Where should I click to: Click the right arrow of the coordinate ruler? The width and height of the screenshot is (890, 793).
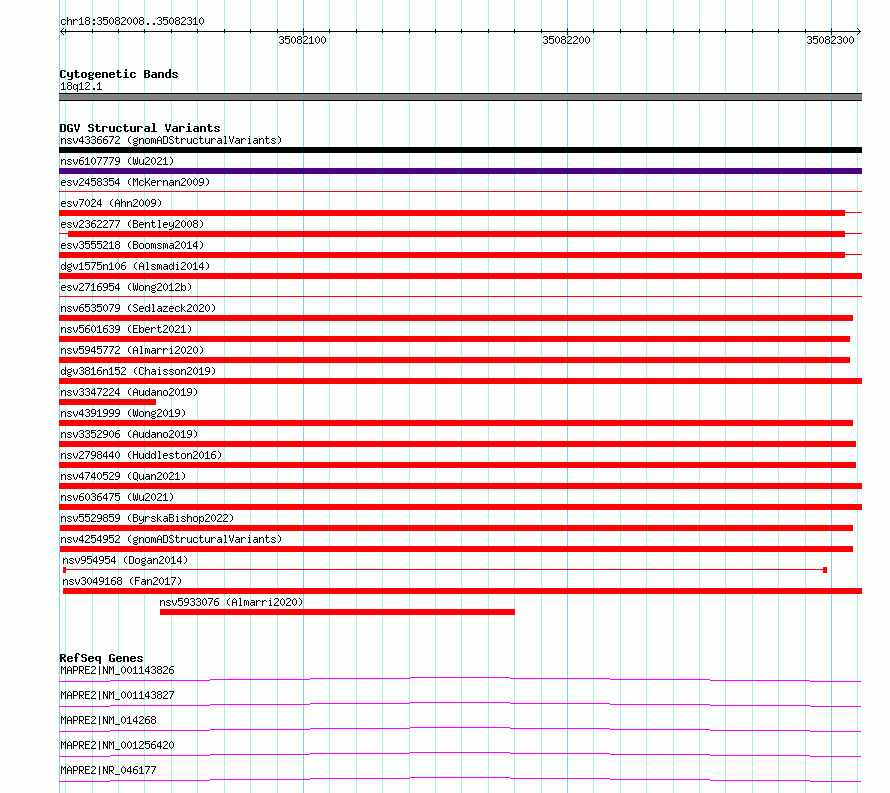coord(858,31)
